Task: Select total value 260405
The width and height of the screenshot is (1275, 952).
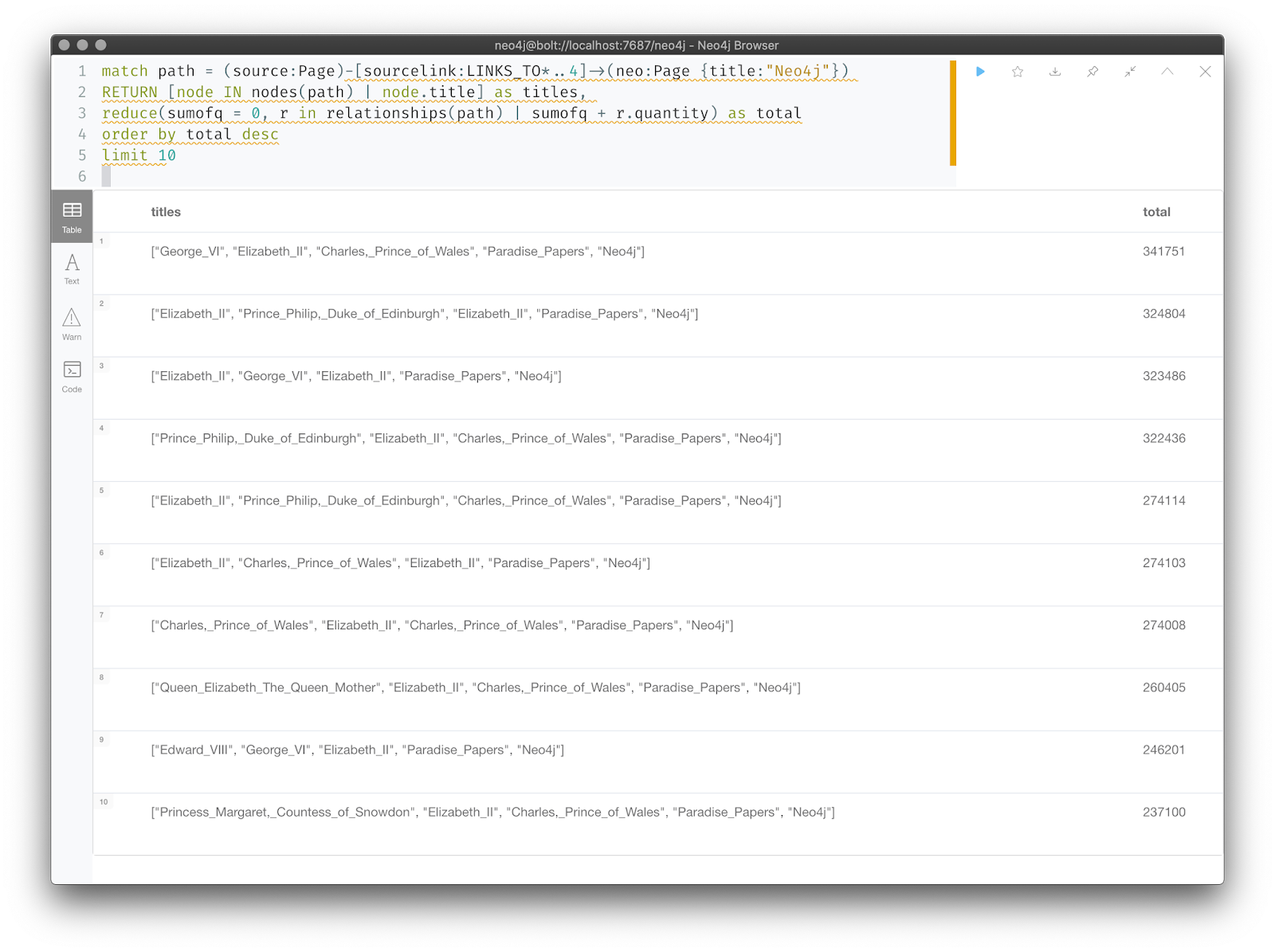Action: click(x=1163, y=688)
